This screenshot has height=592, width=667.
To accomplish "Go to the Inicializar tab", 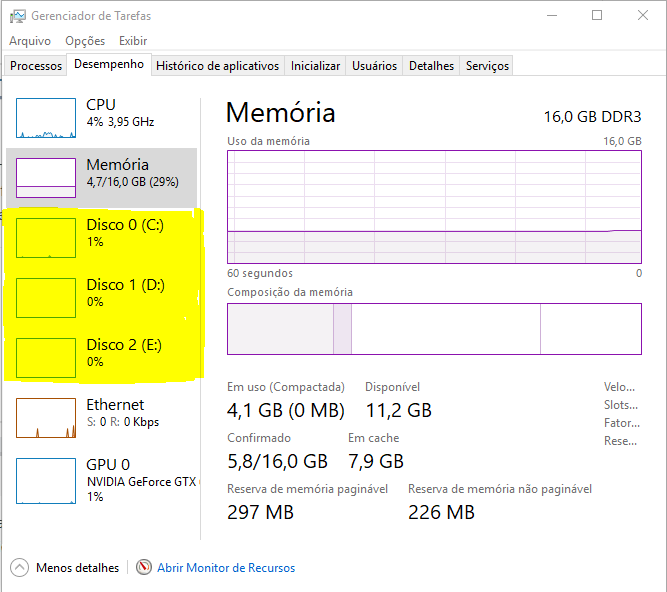I will (x=315, y=66).
